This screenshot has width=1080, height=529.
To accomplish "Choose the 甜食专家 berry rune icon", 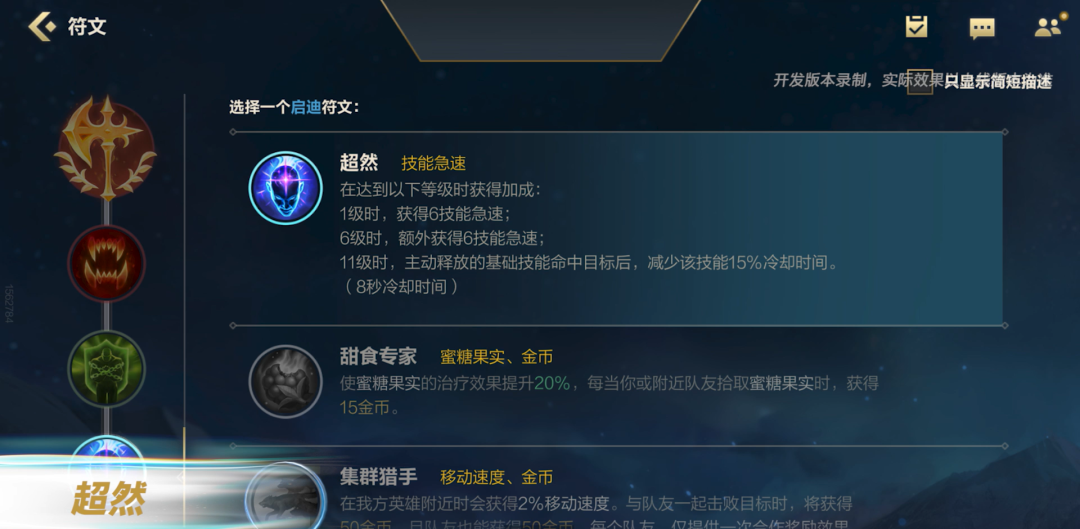I will pyautogui.click(x=285, y=382).
